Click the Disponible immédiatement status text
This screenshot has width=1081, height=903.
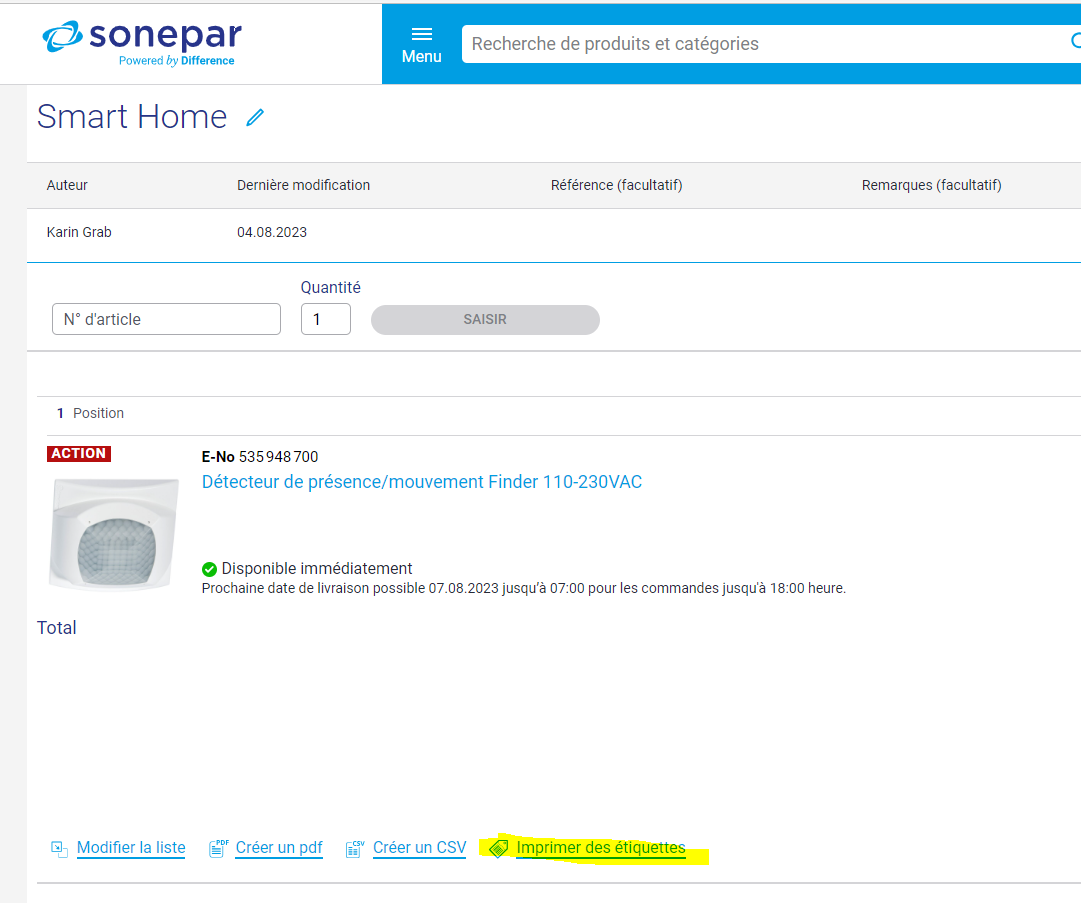point(316,569)
